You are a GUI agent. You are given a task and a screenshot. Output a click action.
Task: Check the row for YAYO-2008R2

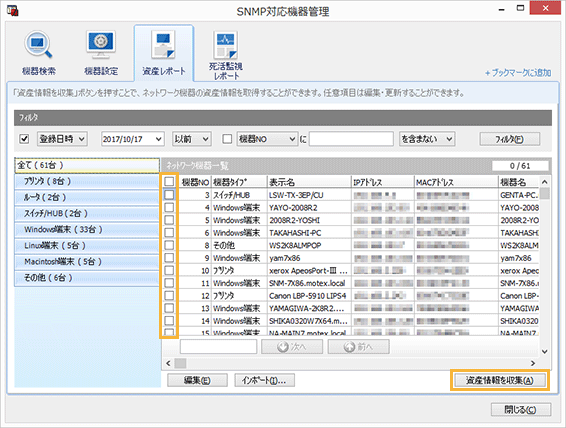pyautogui.click(x=169, y=208)
